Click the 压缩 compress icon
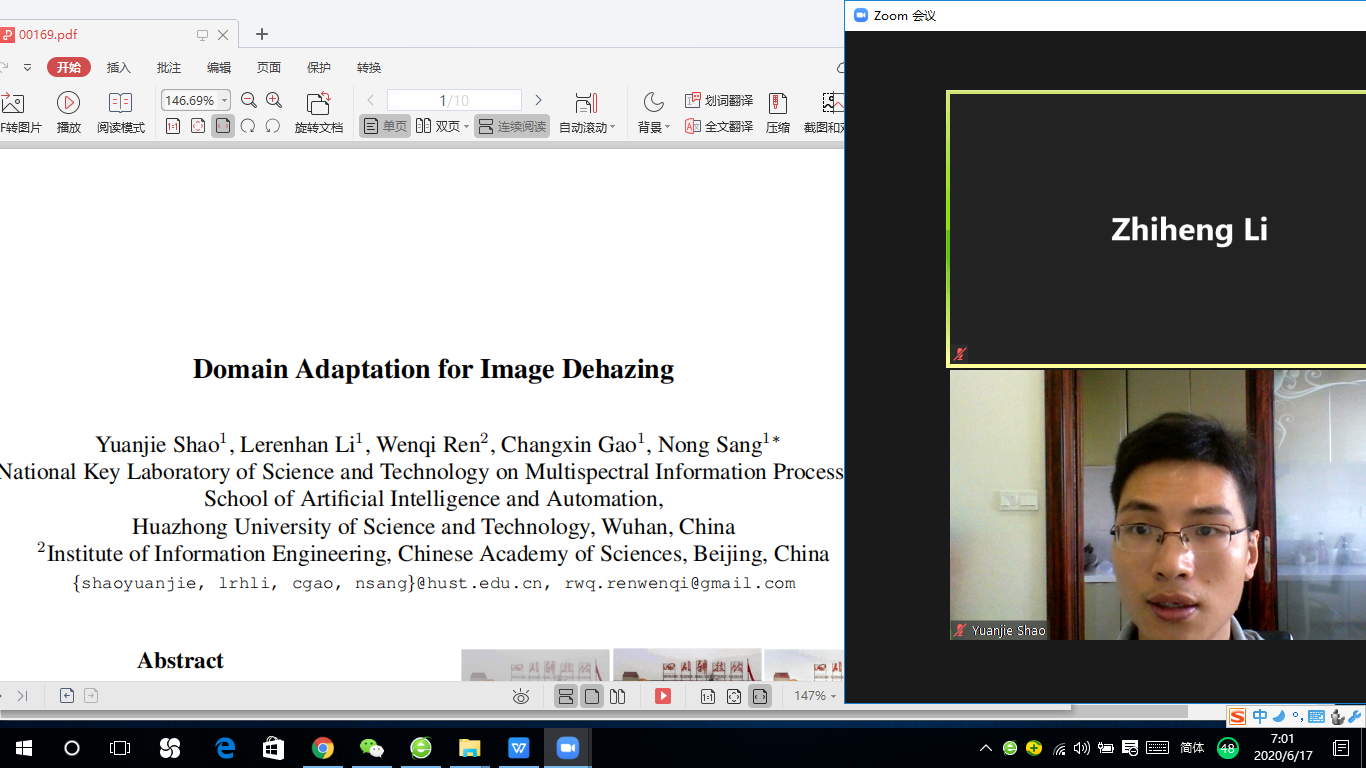 click(777, 103)
